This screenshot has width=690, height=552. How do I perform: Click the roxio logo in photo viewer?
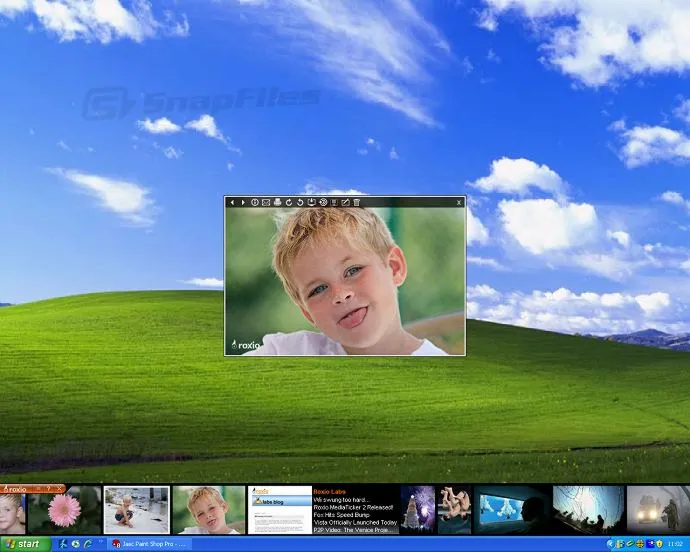246,345
